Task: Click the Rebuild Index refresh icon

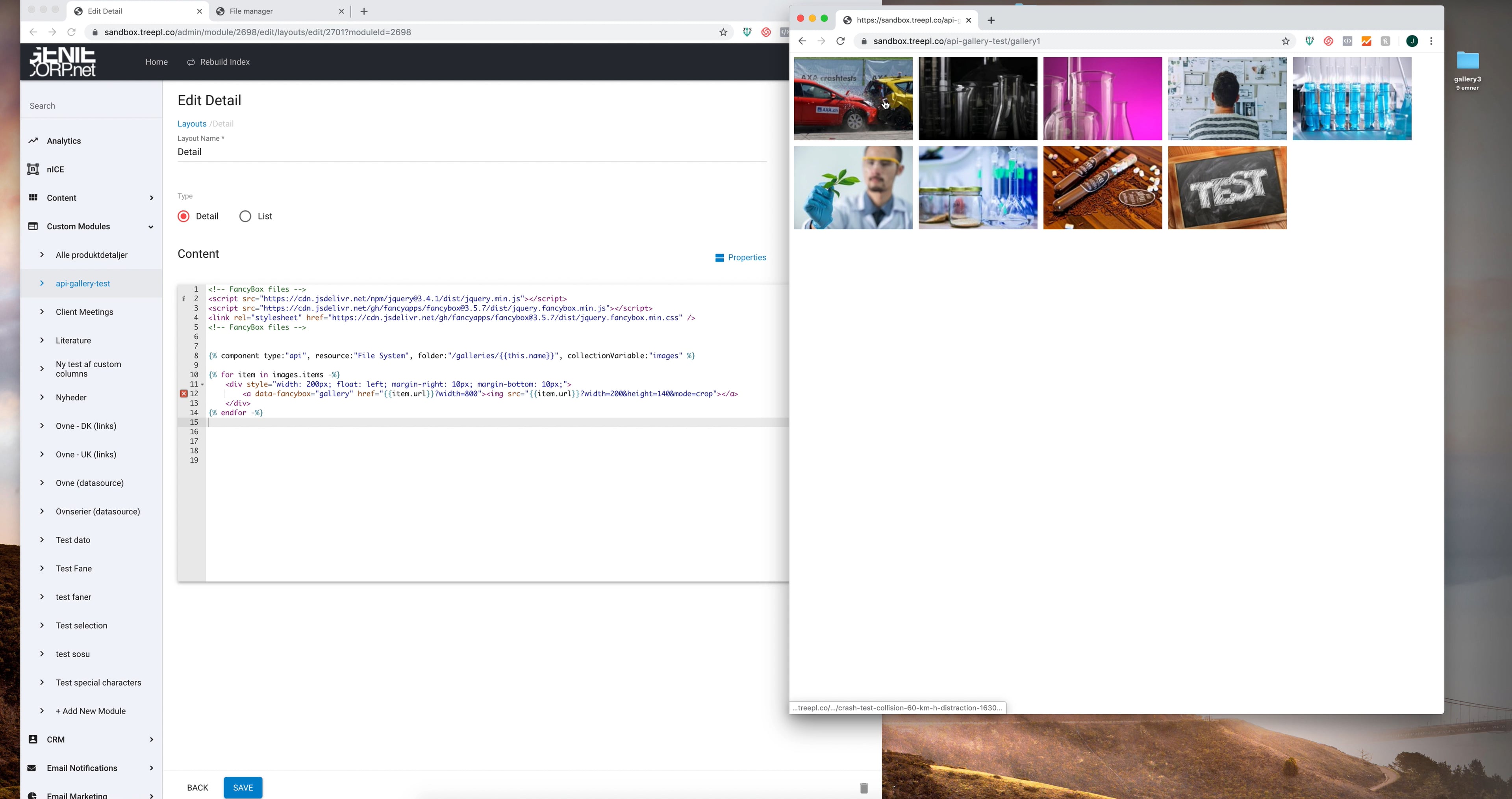Action: point(191,62)
